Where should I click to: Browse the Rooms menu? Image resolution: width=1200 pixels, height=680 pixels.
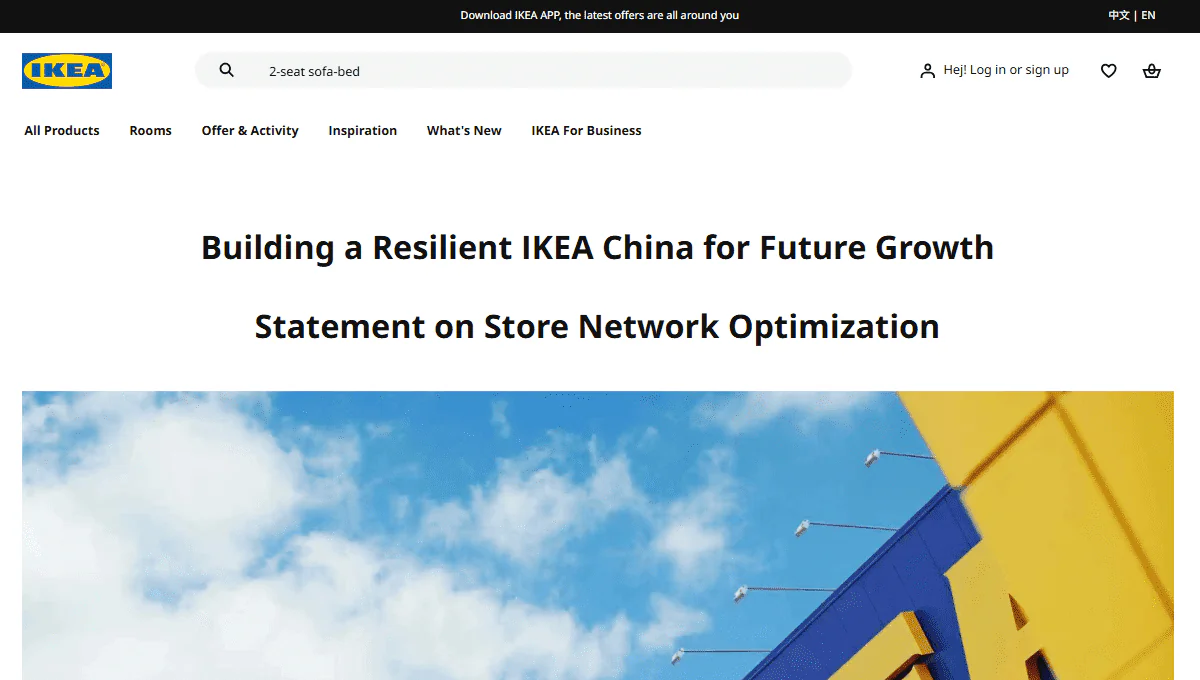coord(150,130)
